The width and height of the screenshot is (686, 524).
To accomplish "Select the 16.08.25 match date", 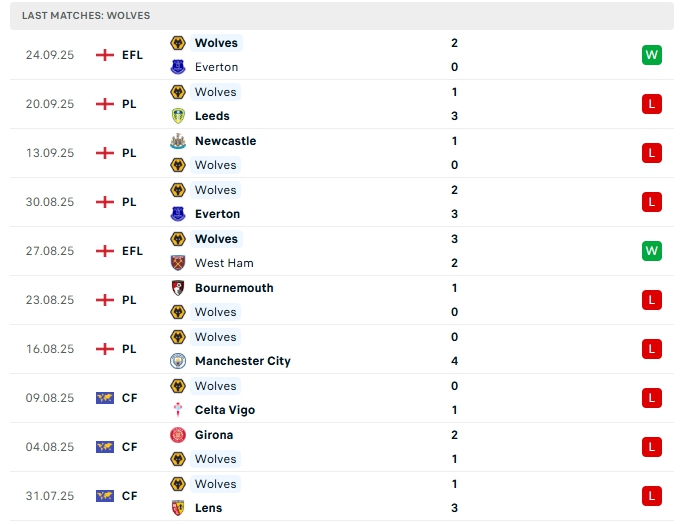I will tap(50, 349).
